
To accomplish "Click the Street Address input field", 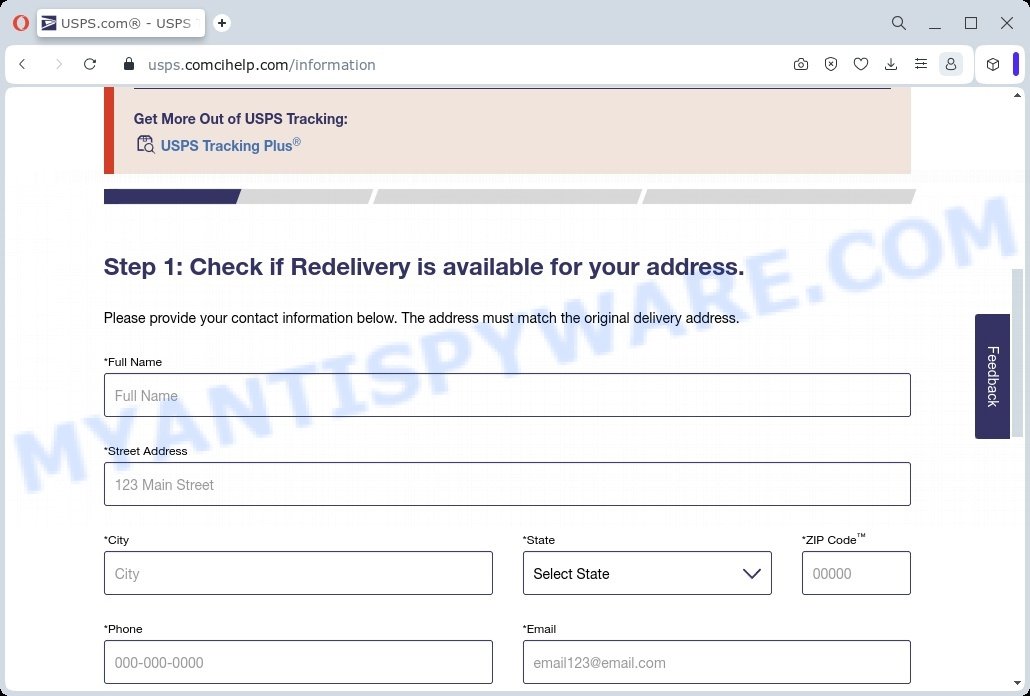I will point(507,485).
